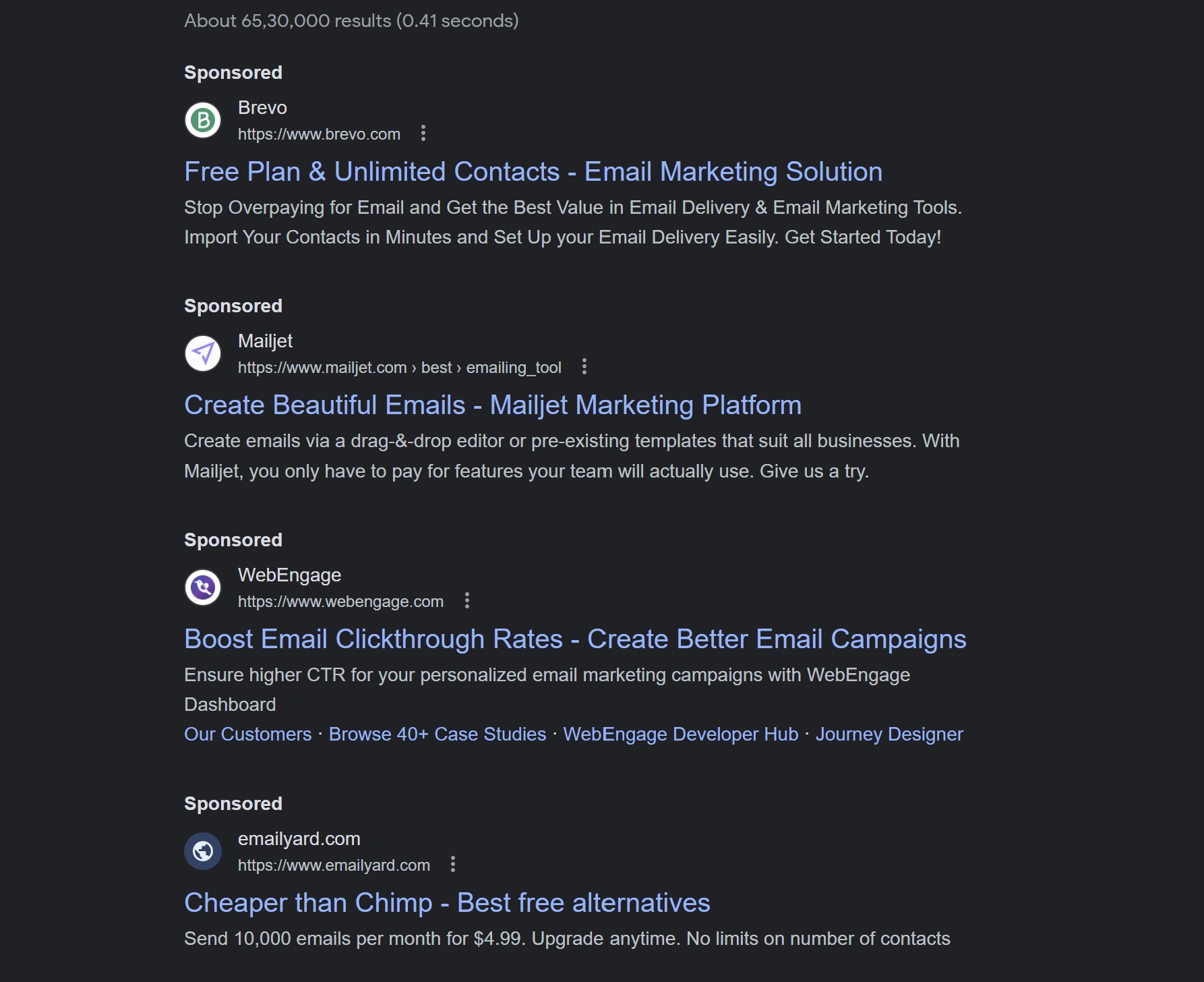Open the Create Beautiful Emails Mailjet link

[x=492, y=405]
